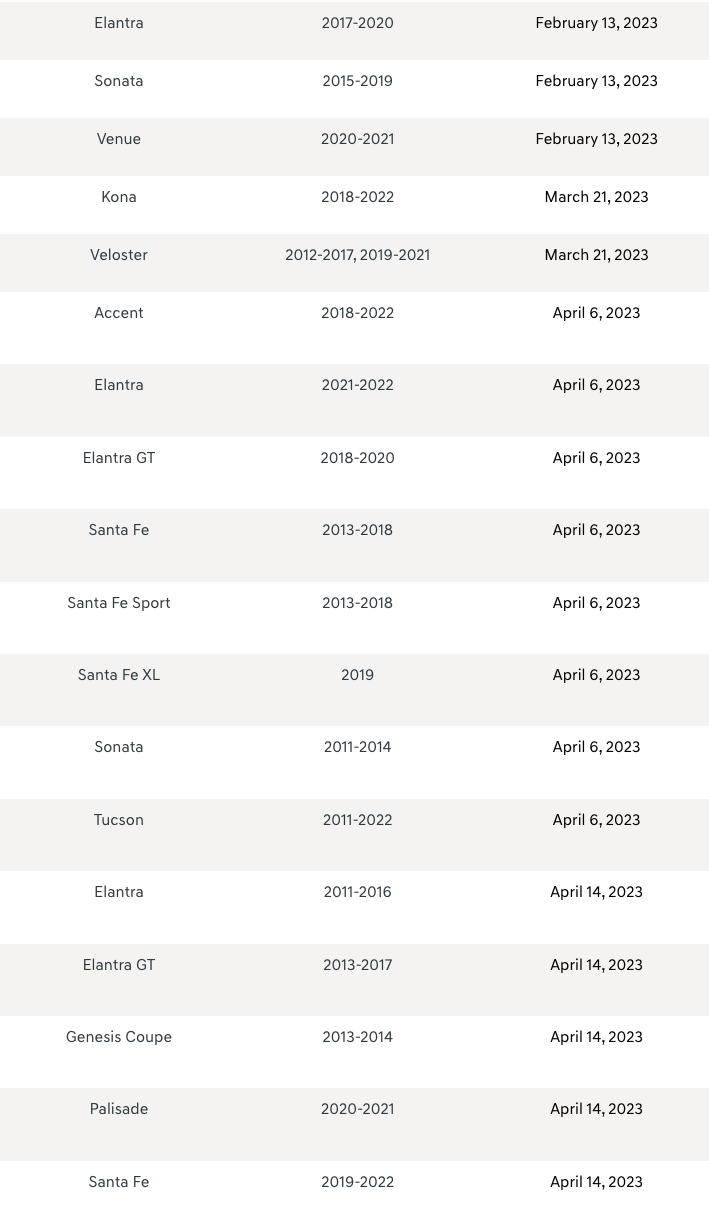Click the Santa Fe Sport row label

pos(119,603)
